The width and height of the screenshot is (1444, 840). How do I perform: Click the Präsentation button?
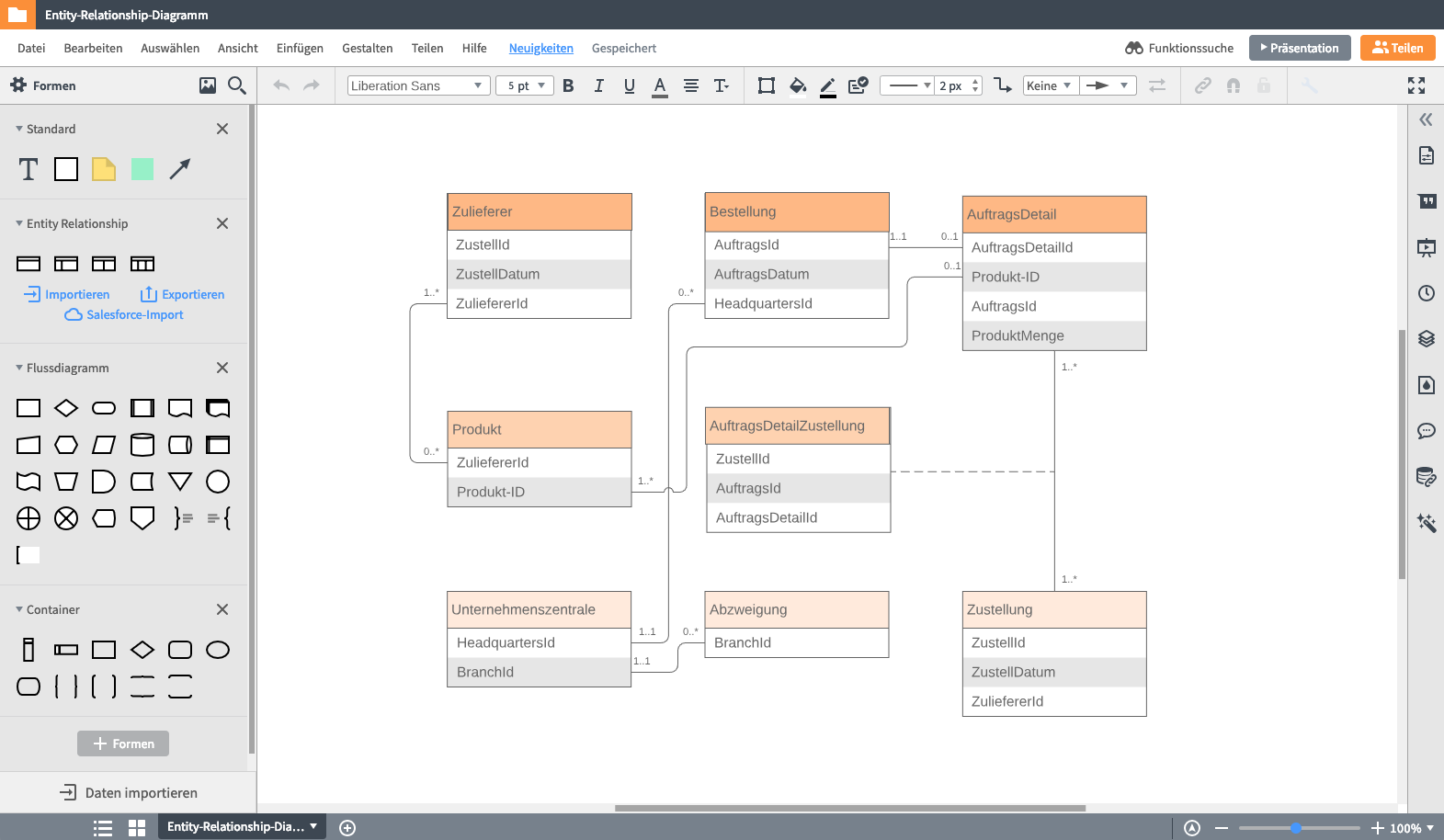pyautogui.click(x=1299, y=48)
